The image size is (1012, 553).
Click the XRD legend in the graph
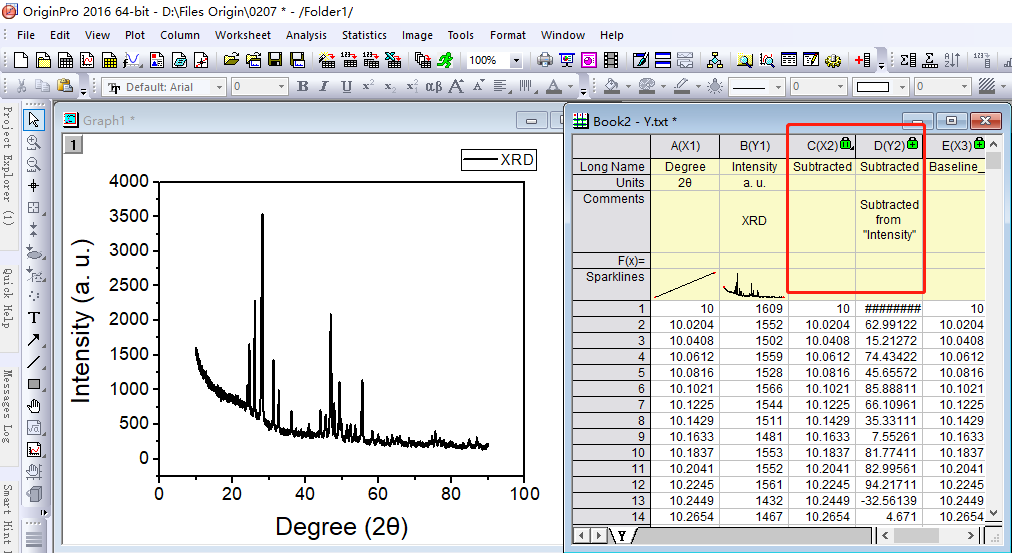(x=499, y=159)
